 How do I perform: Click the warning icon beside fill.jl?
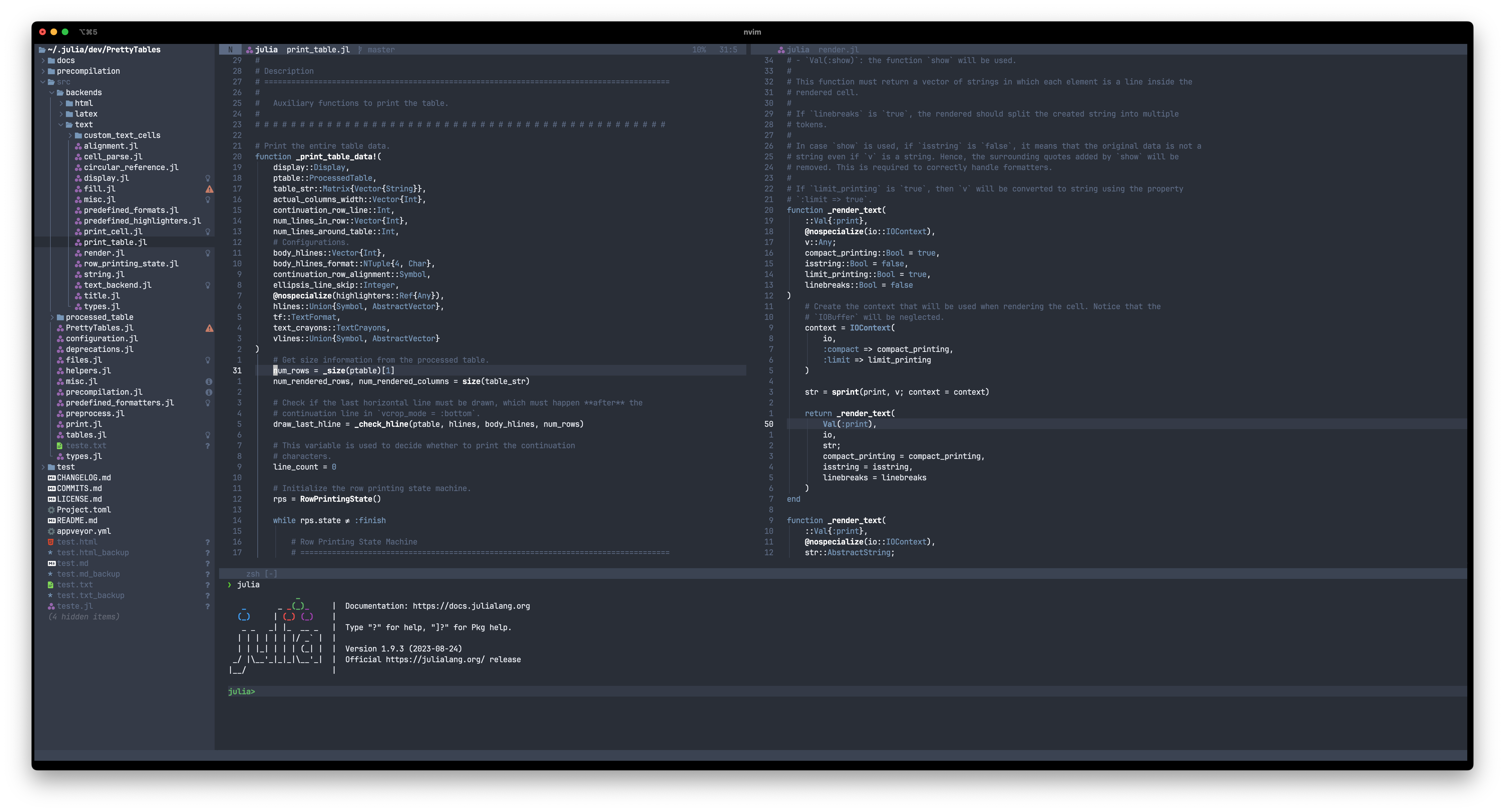tap(209, 189)
